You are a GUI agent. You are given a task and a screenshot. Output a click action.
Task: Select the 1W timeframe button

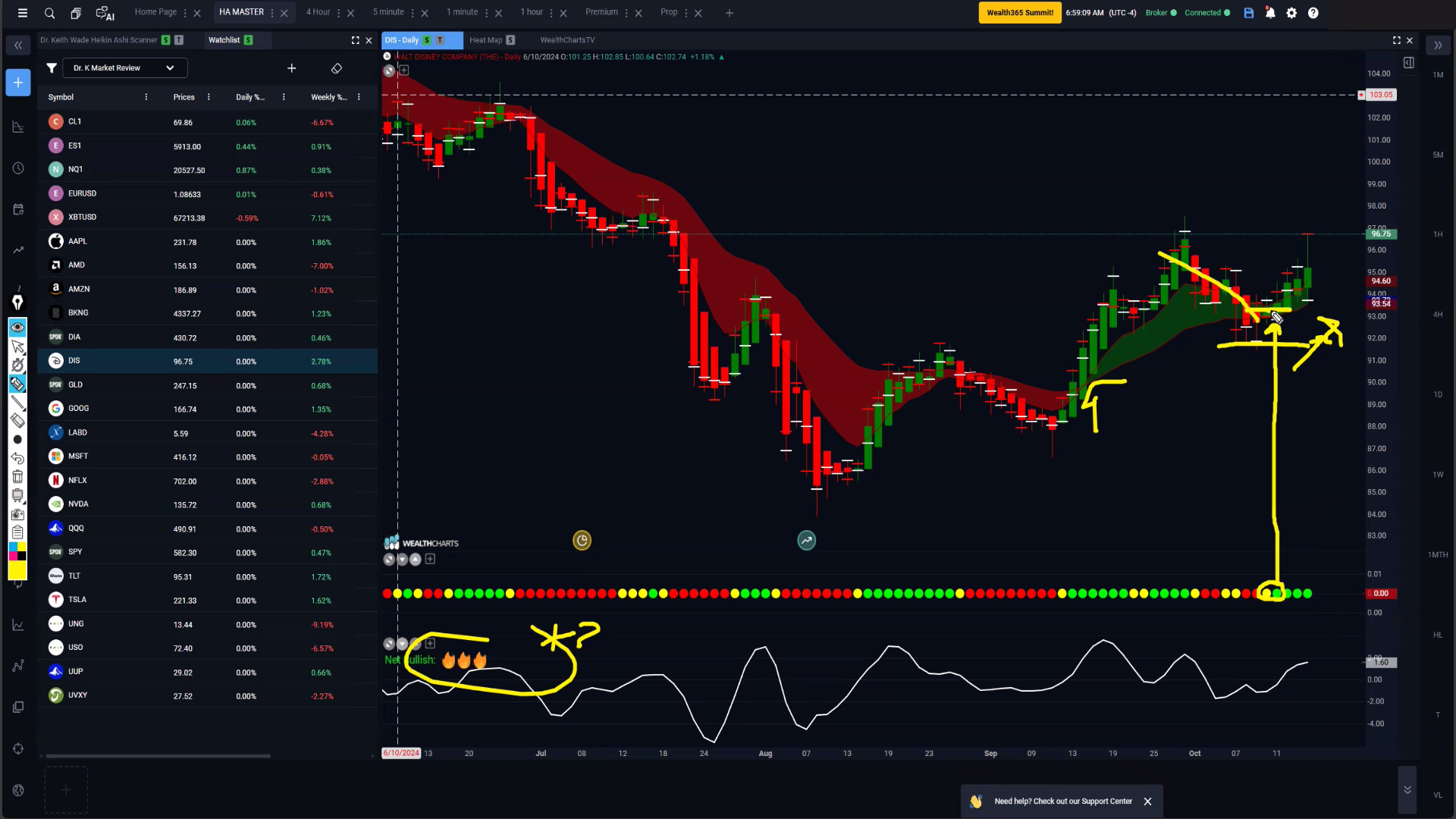(x=1438, y=475)
